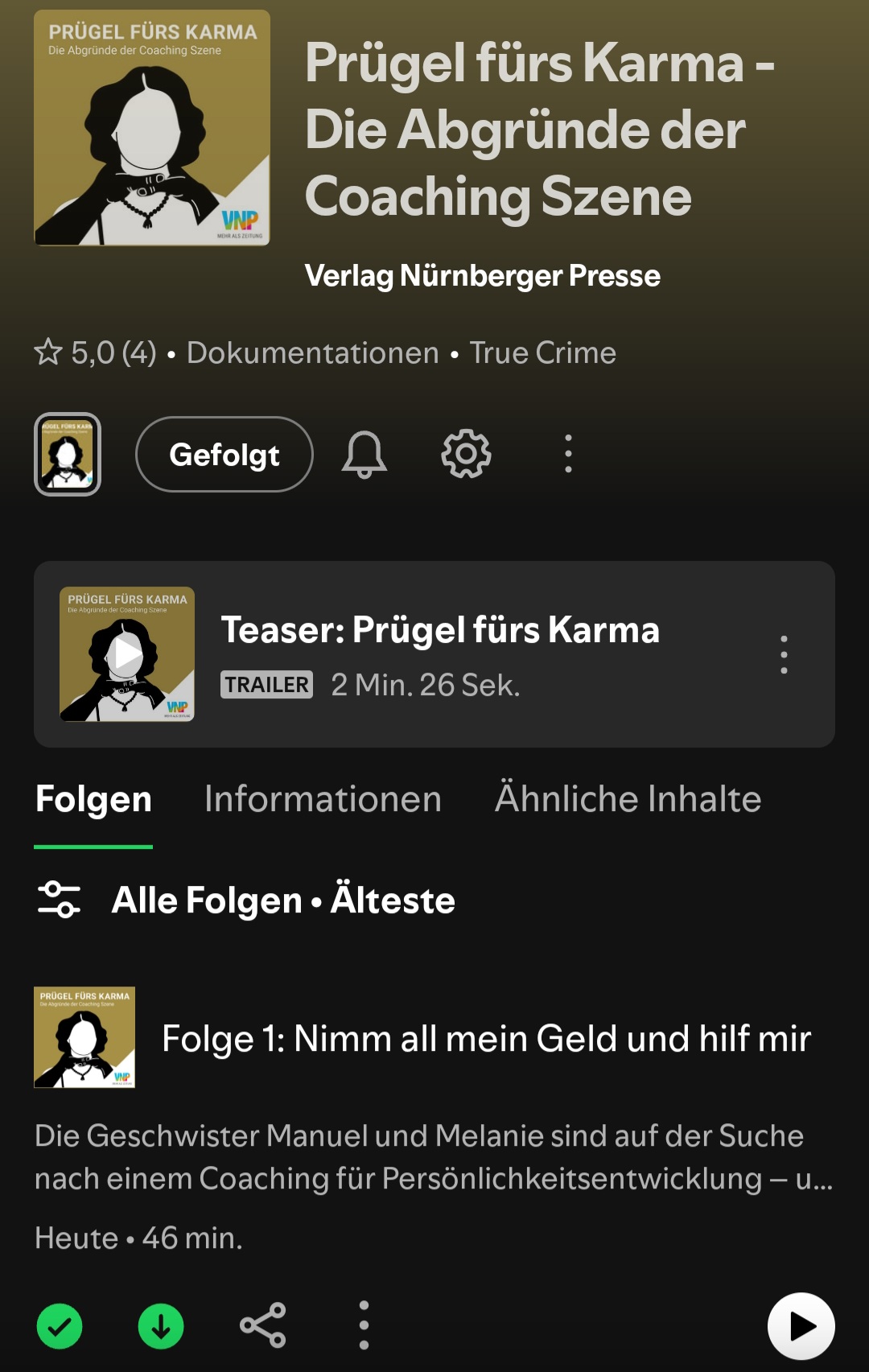The height and width of the screenshot is (1372, 869).
Task: Open Alle Folgen • Älteste sort dropdown
Action: [x=283, y=900]
